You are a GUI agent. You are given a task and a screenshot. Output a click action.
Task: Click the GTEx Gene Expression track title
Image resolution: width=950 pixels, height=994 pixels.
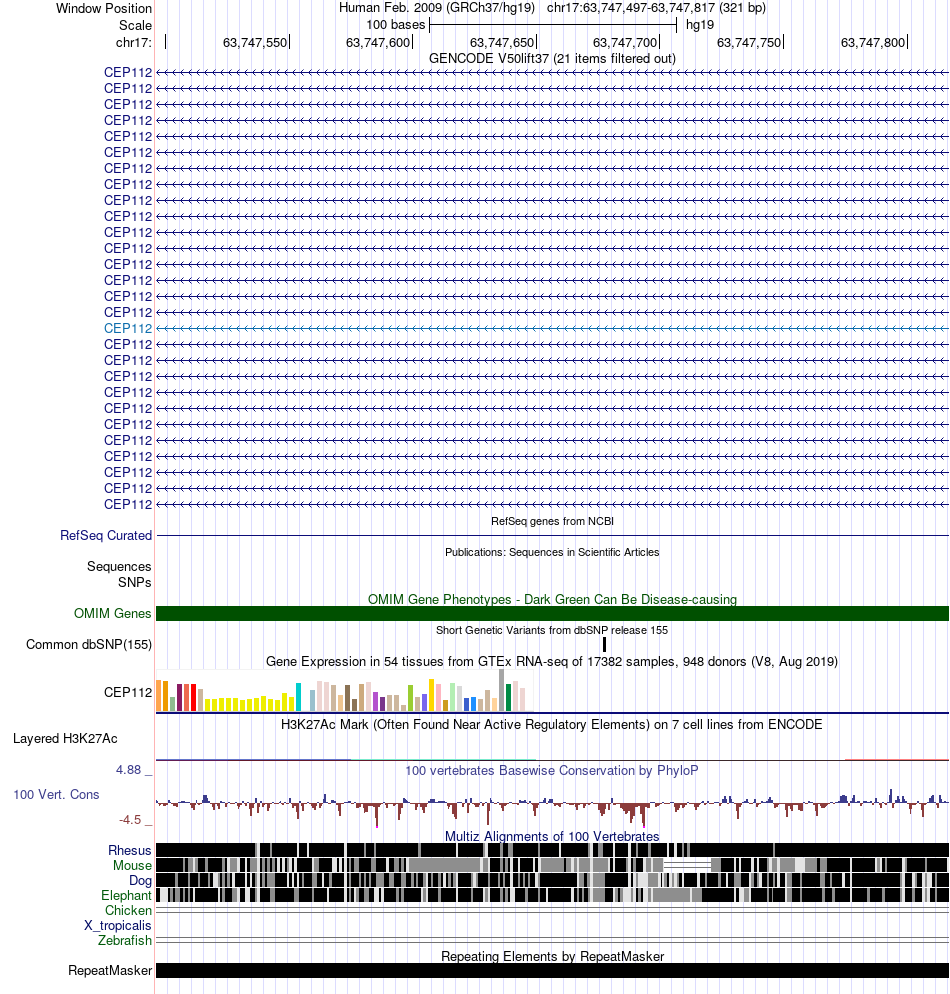pyautogui.click(x=552, y=661)
